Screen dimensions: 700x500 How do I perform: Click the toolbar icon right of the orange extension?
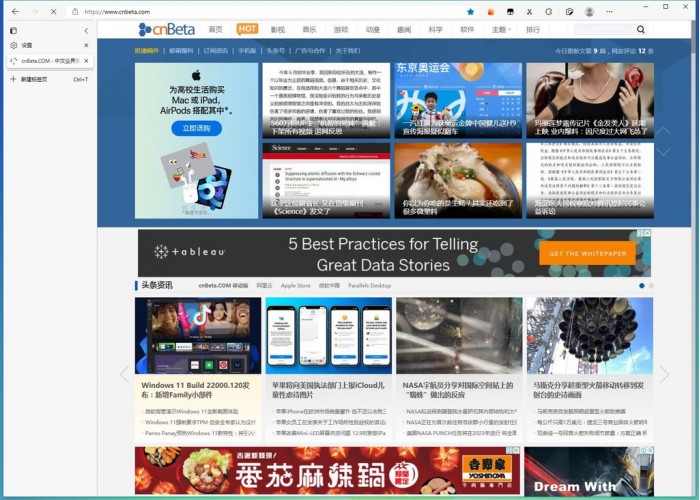click(510, 12)
